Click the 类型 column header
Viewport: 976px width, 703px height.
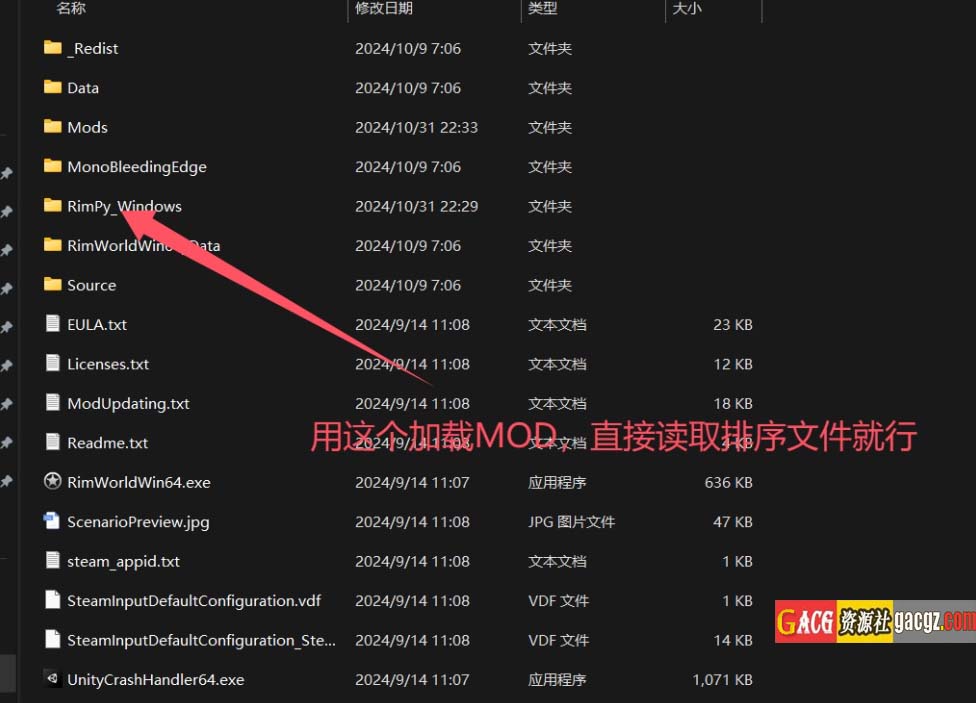click(x=543, y=9)
